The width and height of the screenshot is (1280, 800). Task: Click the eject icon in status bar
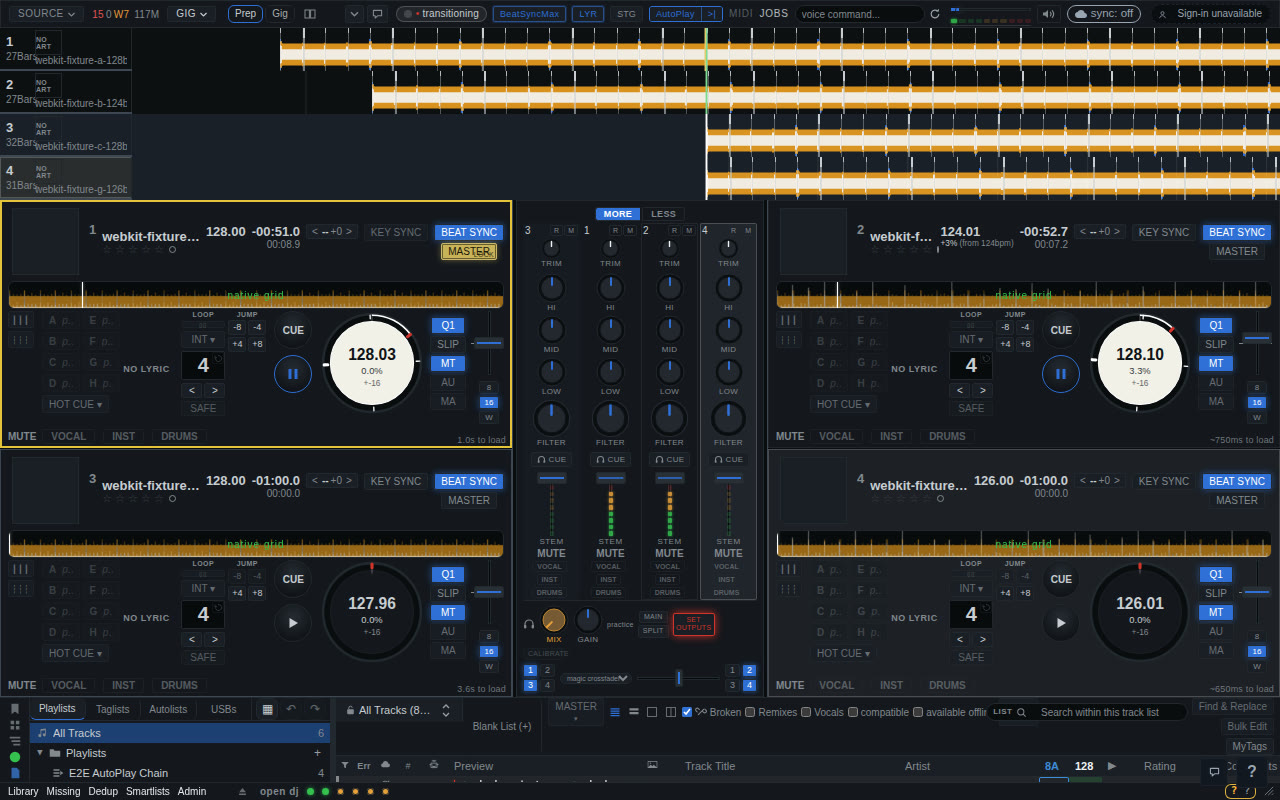(242, 791)
